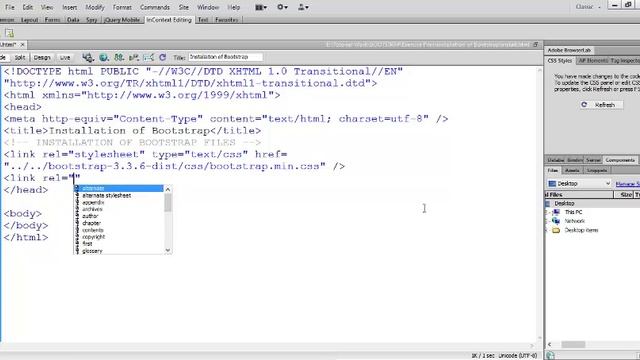640x360 pixels.
Task: Open the Site user dropdown icon
Action: [x=303, y=7]
